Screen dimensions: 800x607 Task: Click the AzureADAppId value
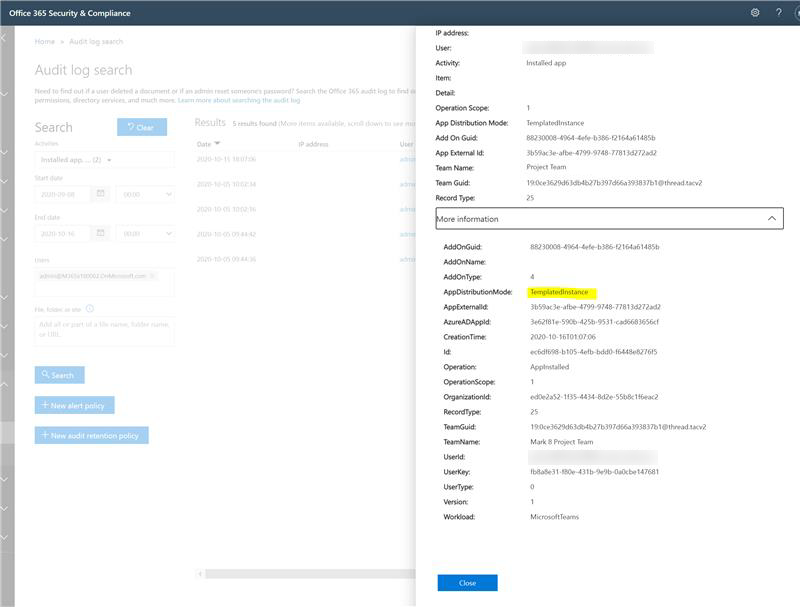click(594, 322)
